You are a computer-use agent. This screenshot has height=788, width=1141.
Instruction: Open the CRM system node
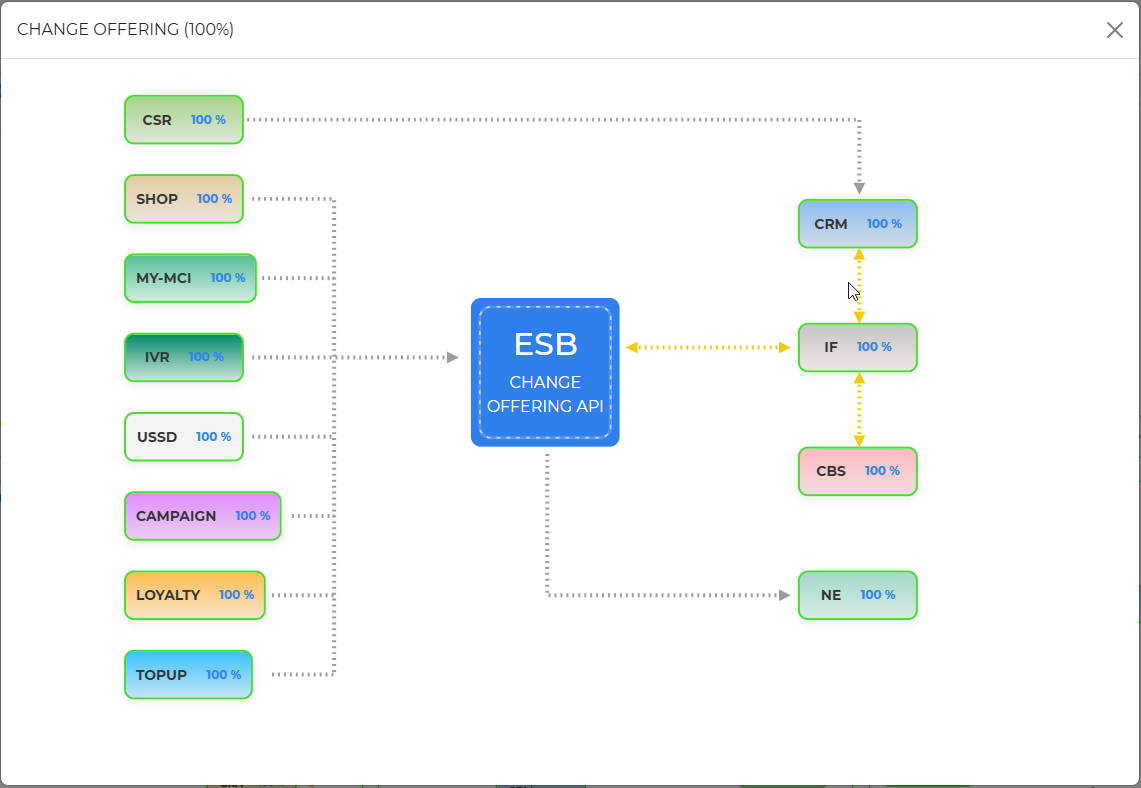pyautogui.click(x=857, y=224)
